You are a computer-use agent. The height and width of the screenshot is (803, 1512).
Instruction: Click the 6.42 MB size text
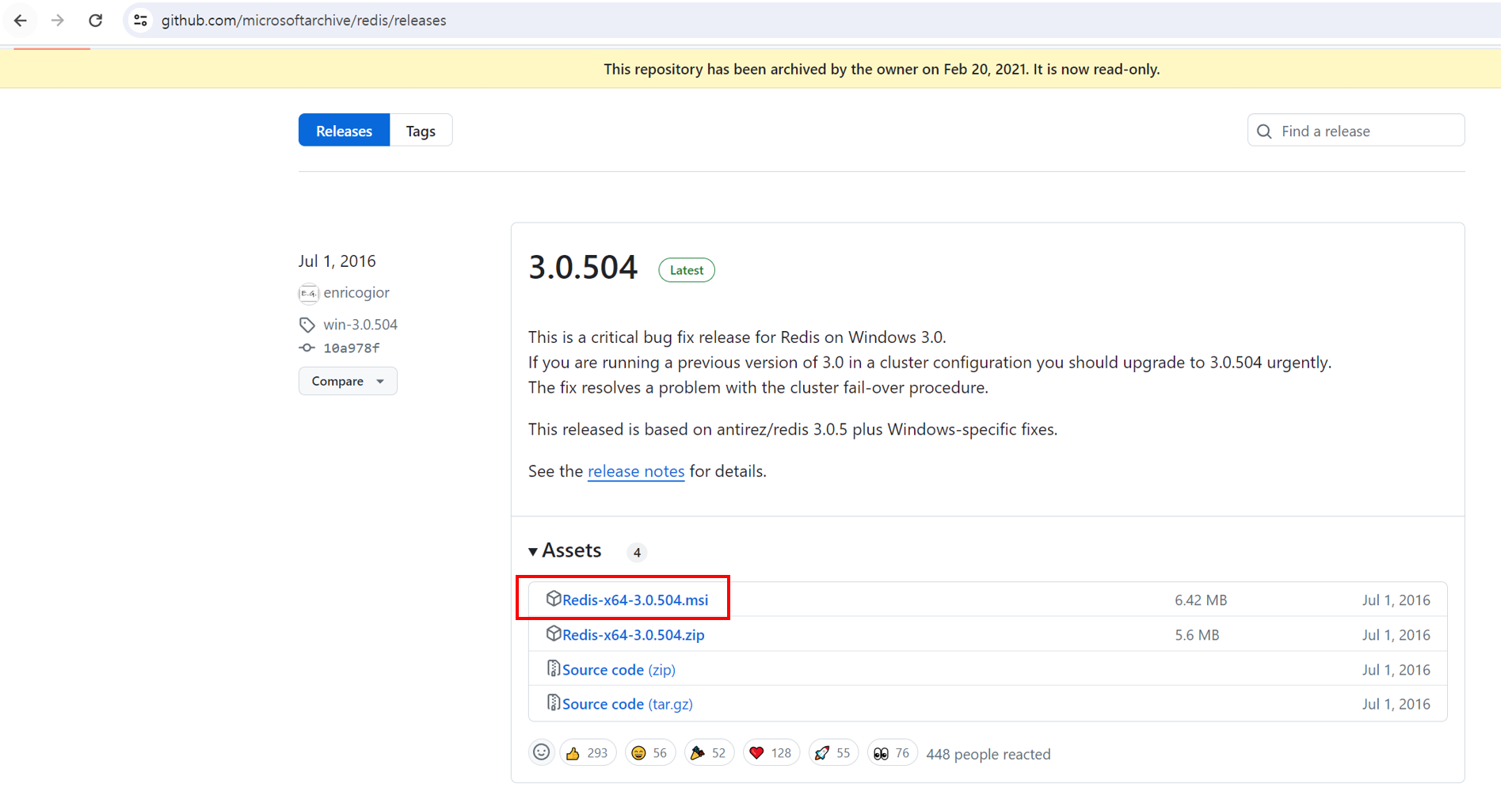click(x=1201, y=600)
